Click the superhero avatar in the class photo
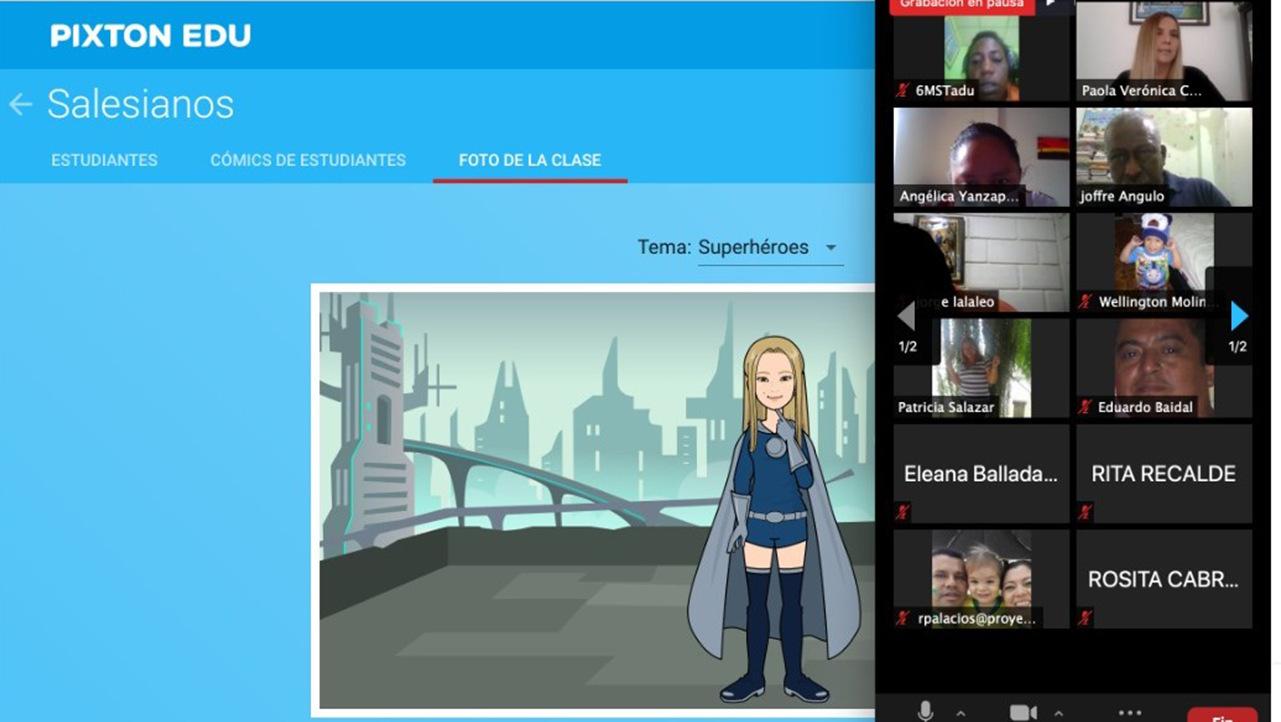 pos(773,519)
